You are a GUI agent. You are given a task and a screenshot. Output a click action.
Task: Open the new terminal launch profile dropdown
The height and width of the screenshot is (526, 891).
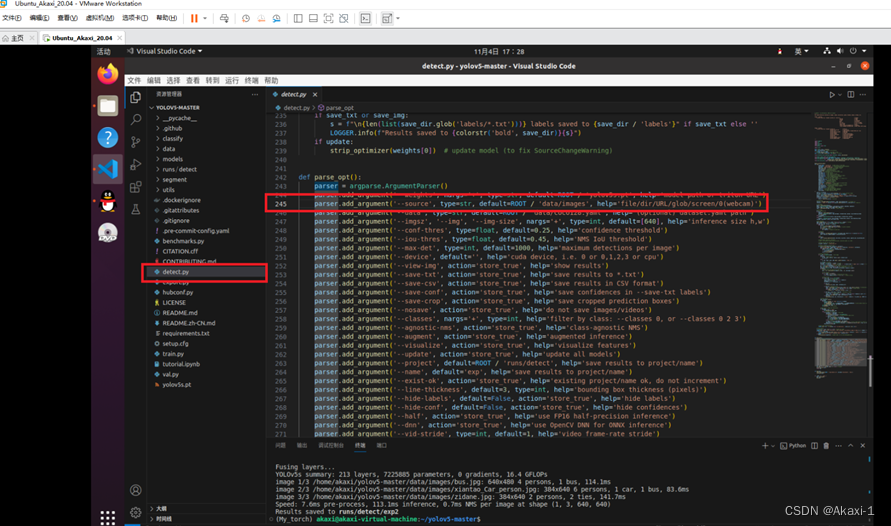773,446
